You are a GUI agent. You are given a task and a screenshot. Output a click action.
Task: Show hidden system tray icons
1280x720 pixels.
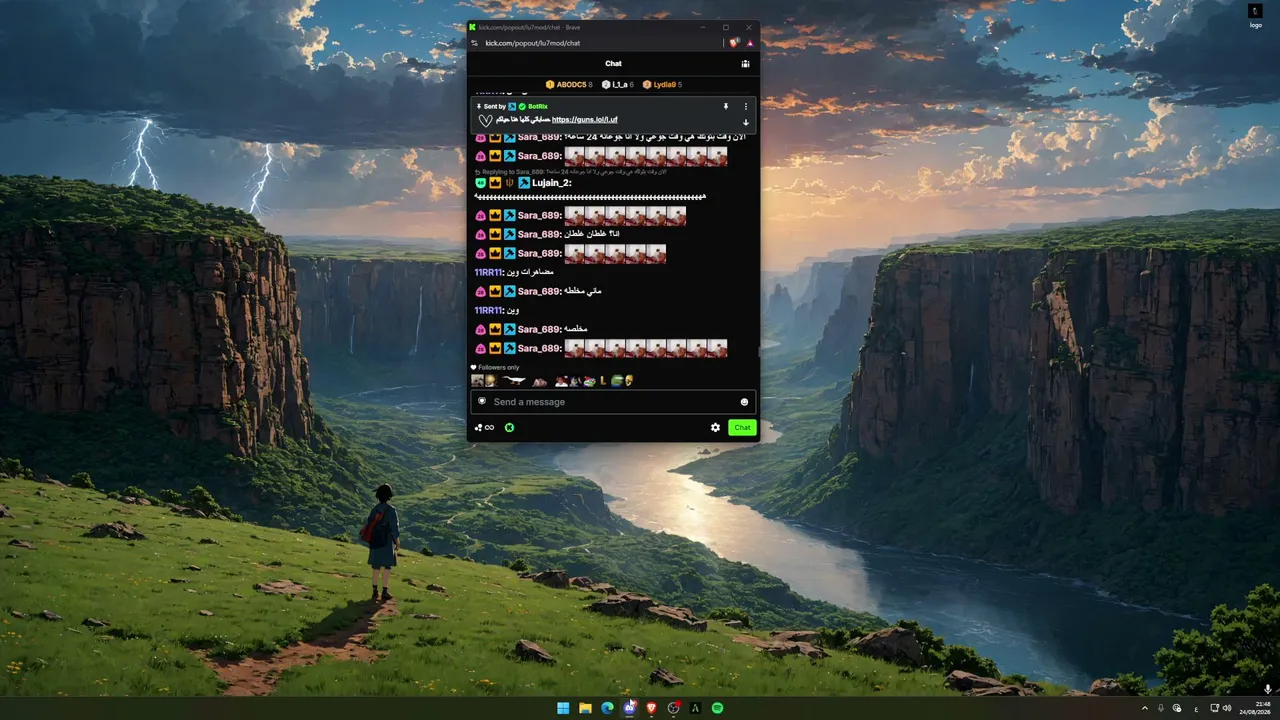[x=1145, y=708]
